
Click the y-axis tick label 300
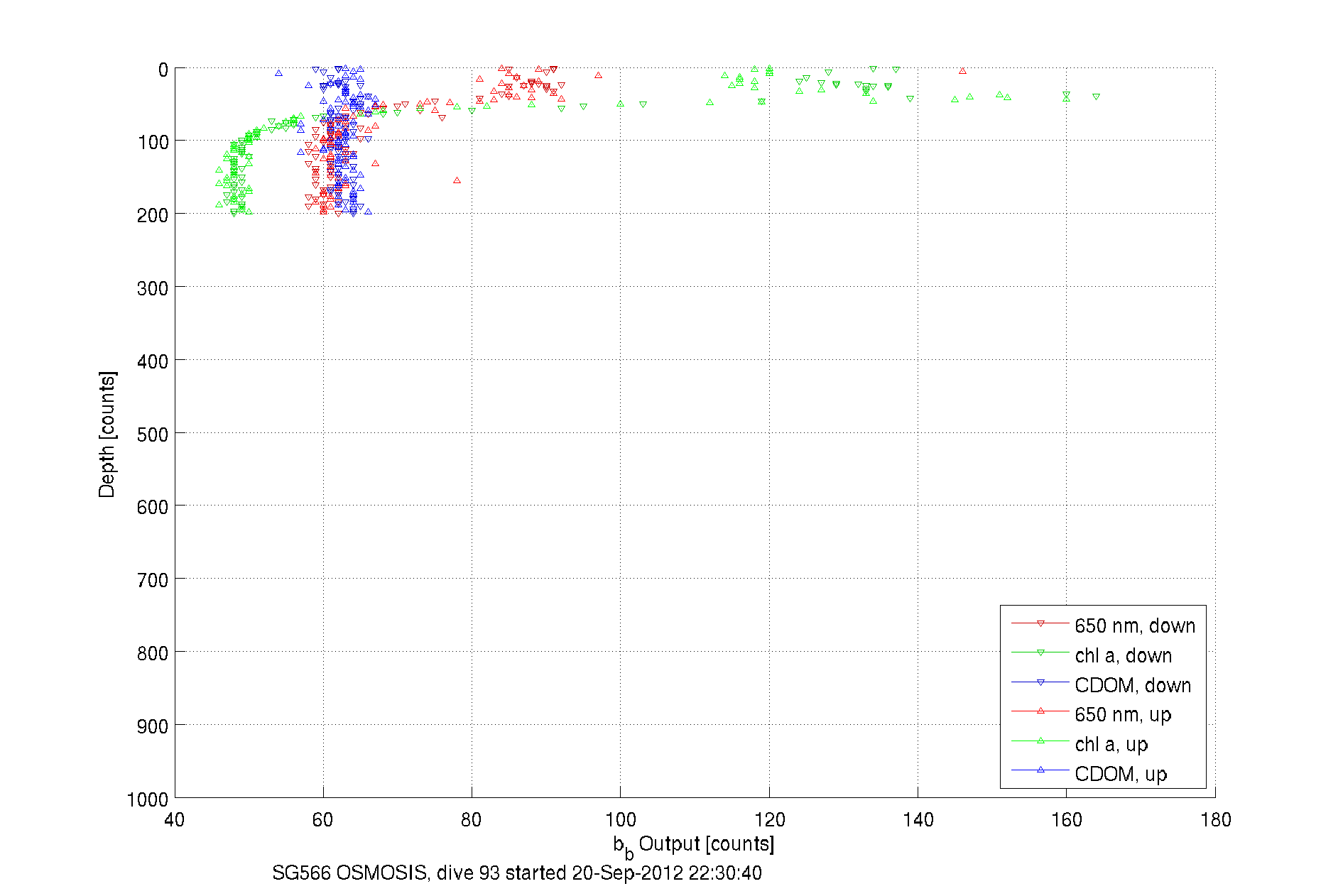pyautogui.click(x=153, y=288)
